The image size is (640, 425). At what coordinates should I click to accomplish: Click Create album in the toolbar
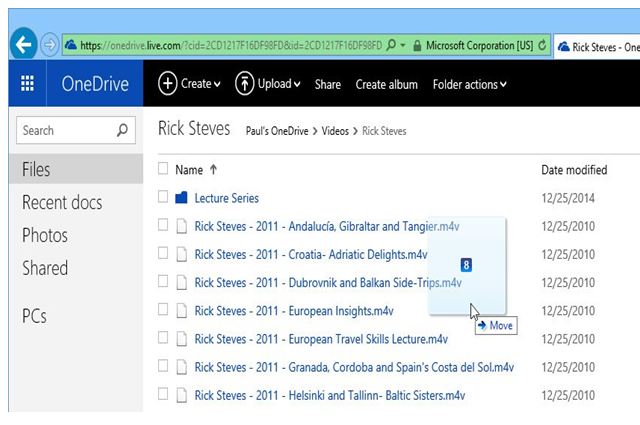tap(387, 85)
